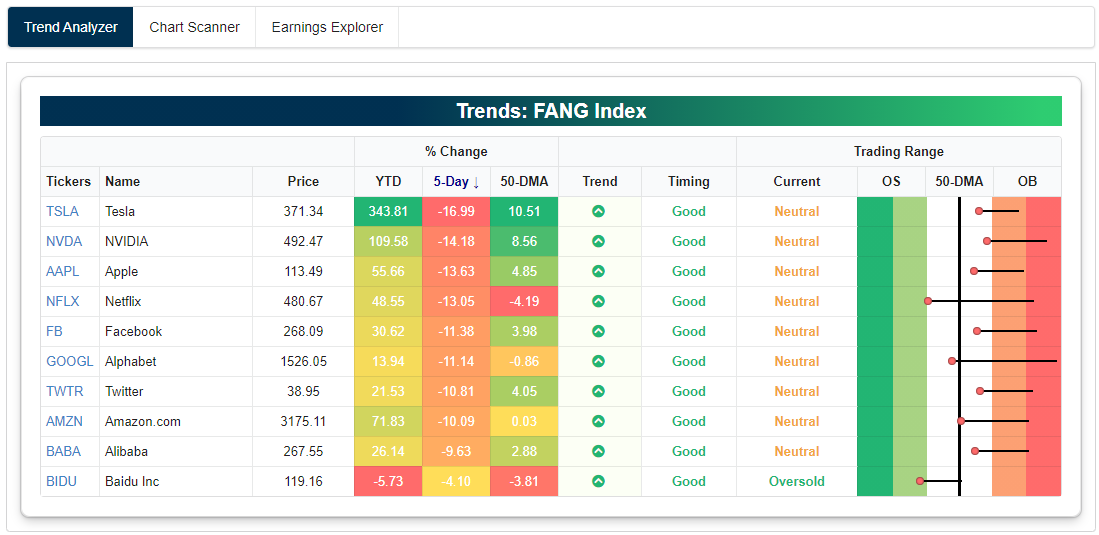Click the red dot on Tesla's trading range
Image resolution: width=1099 pixels, height=535 pixels.
(979, 211)
